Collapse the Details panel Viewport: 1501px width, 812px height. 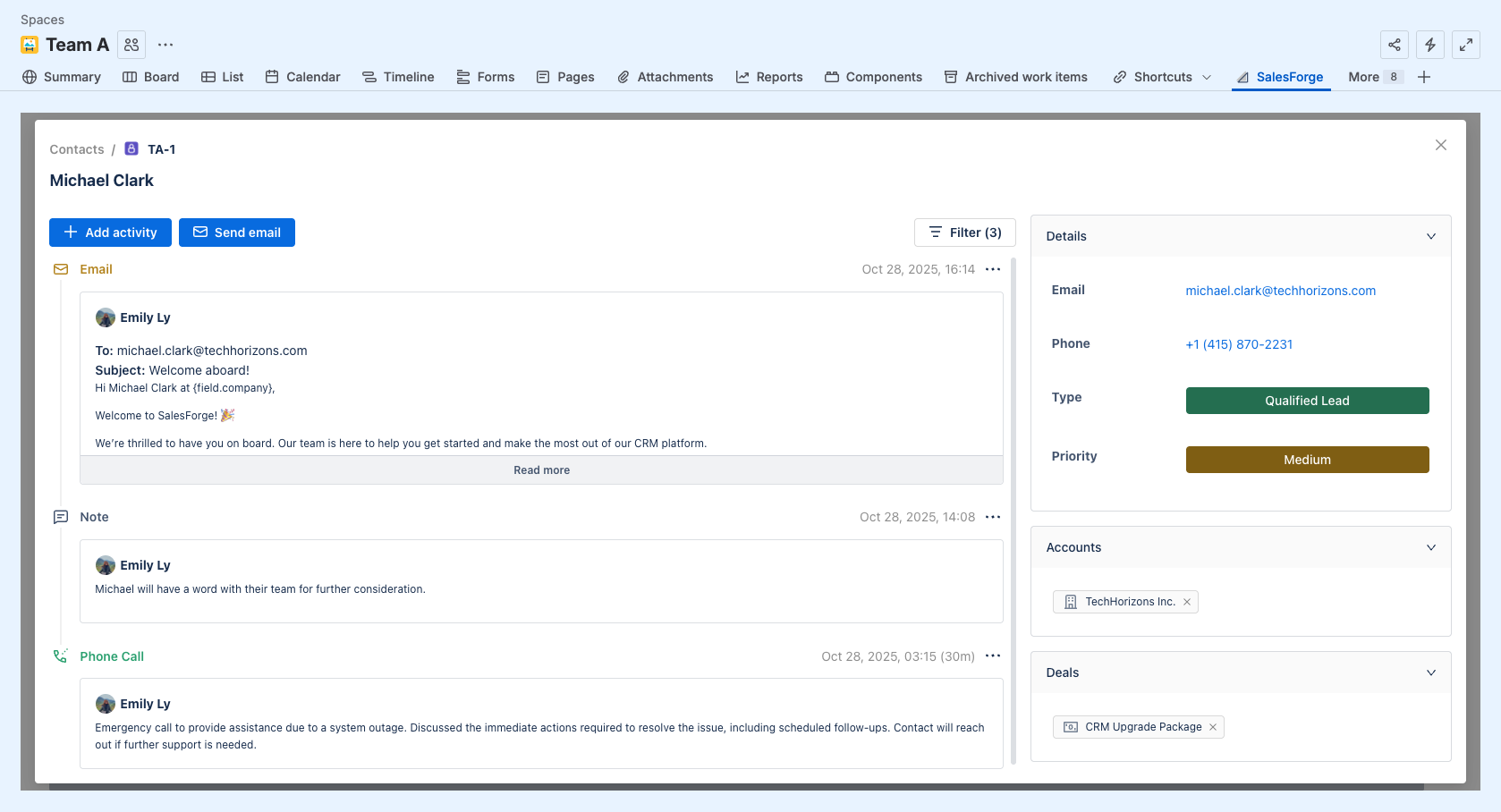(1430, 236)
